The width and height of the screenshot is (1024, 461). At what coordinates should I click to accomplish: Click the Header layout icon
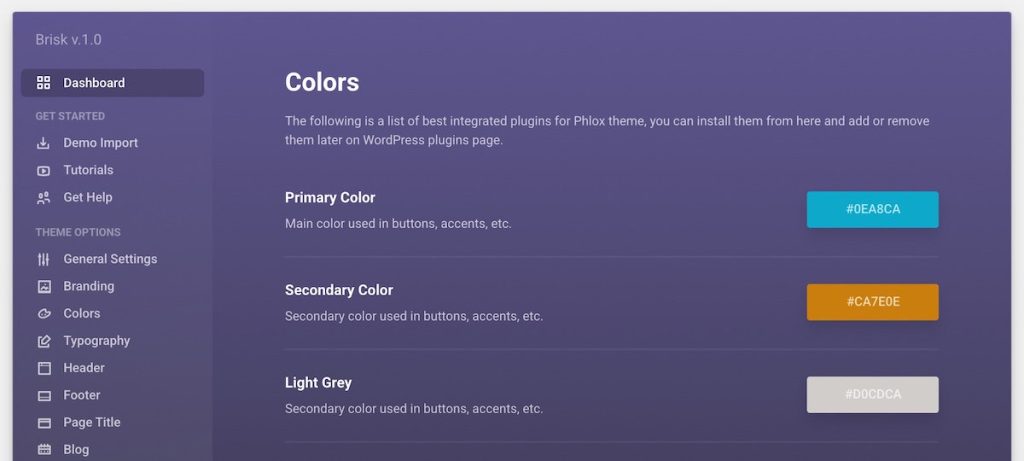click(x=44, y=368)
